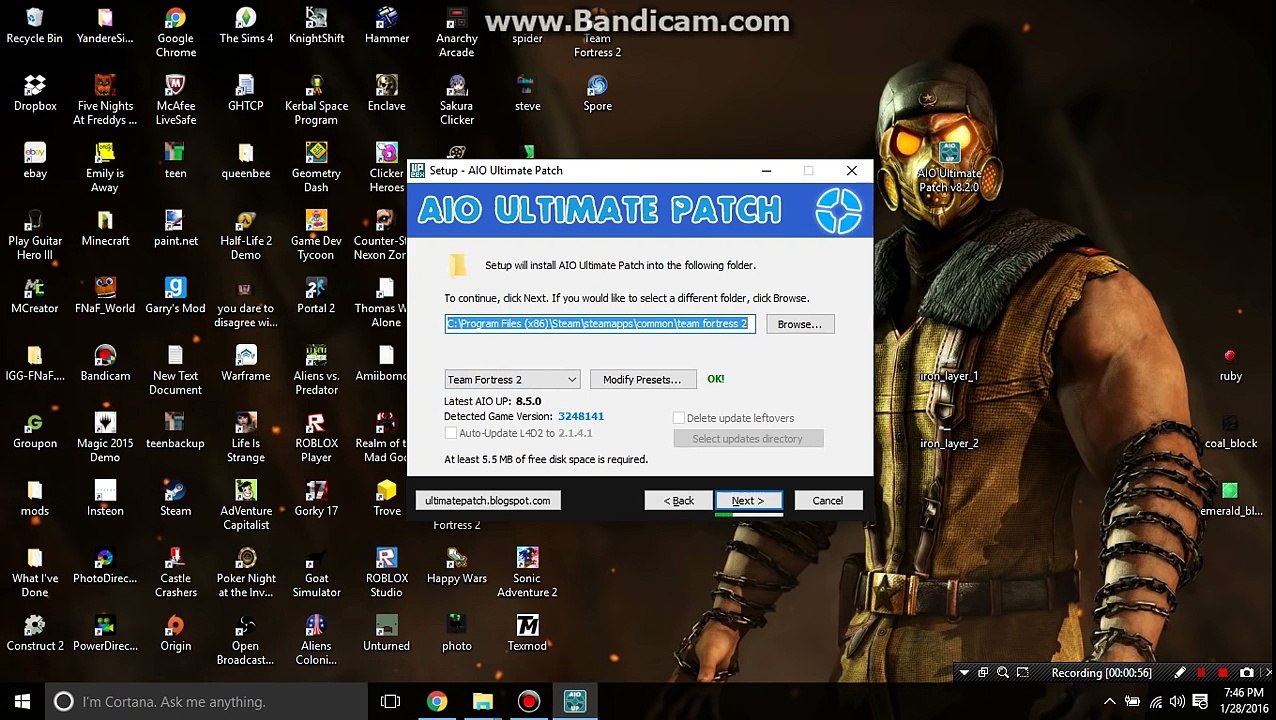1276x720 pixels.
Task: Select the Steam desktop icon
Action: point(175,499)
